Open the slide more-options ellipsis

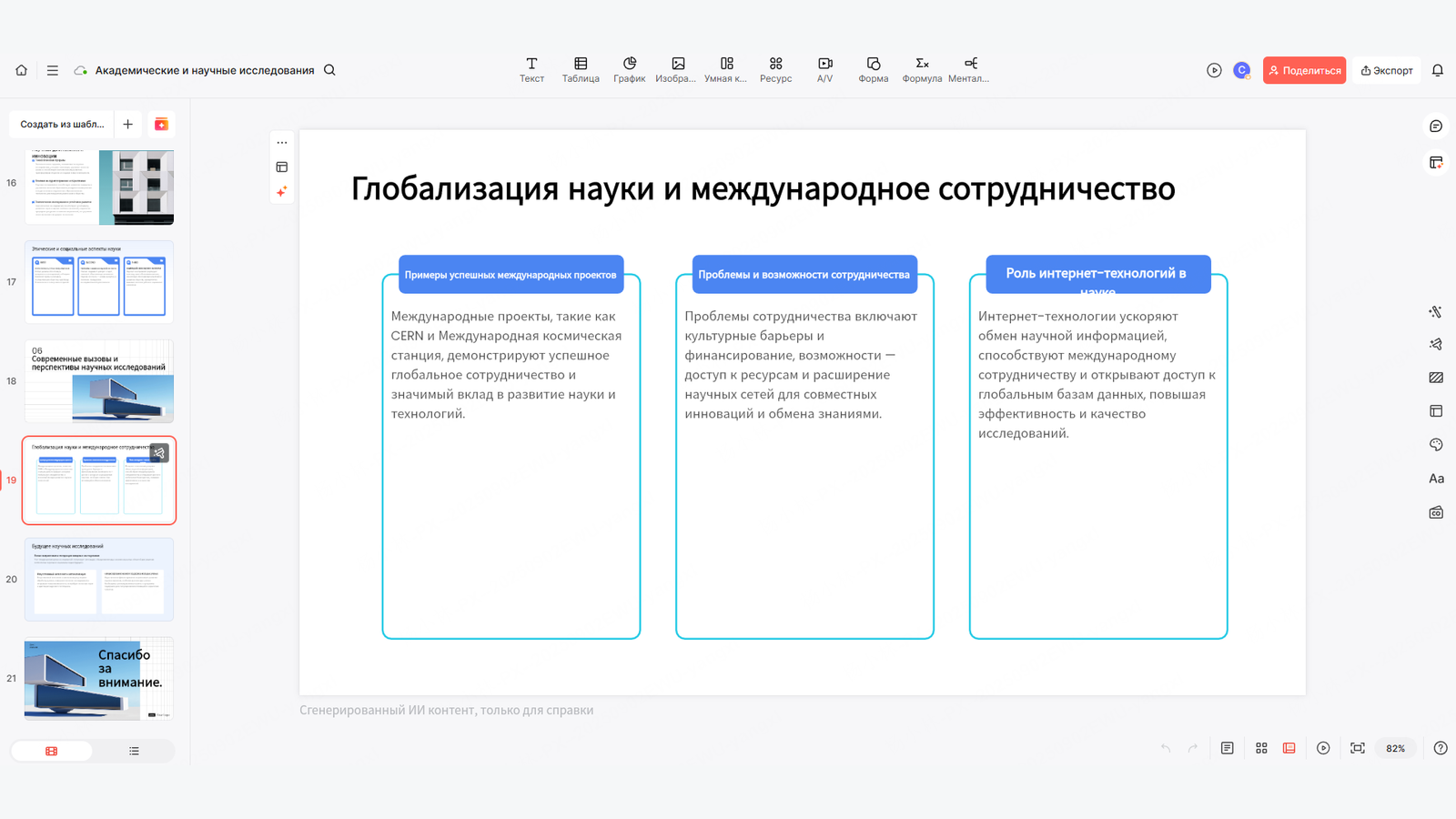coord(282,142)
